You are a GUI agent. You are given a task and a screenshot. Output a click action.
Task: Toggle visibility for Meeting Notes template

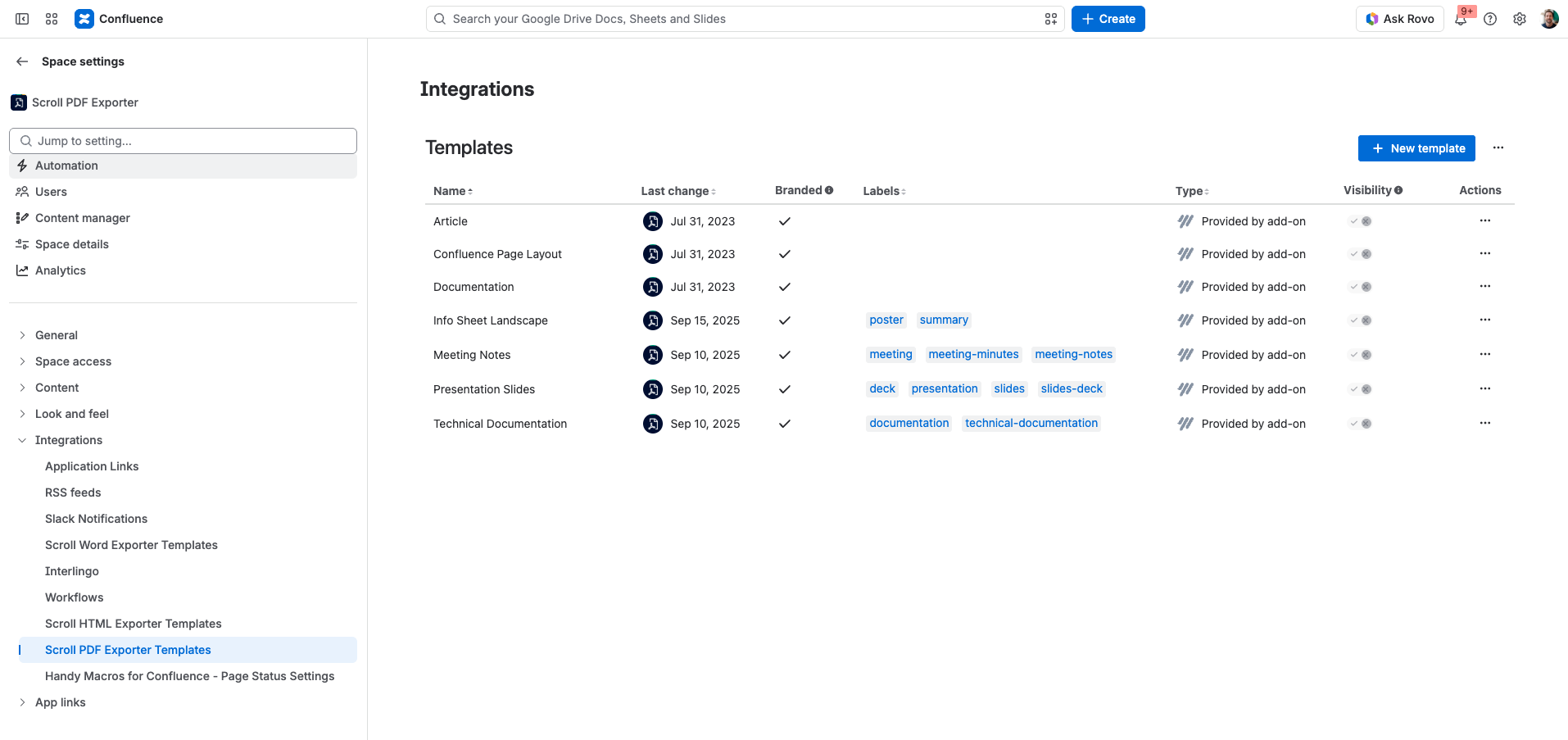point(1360,355)
